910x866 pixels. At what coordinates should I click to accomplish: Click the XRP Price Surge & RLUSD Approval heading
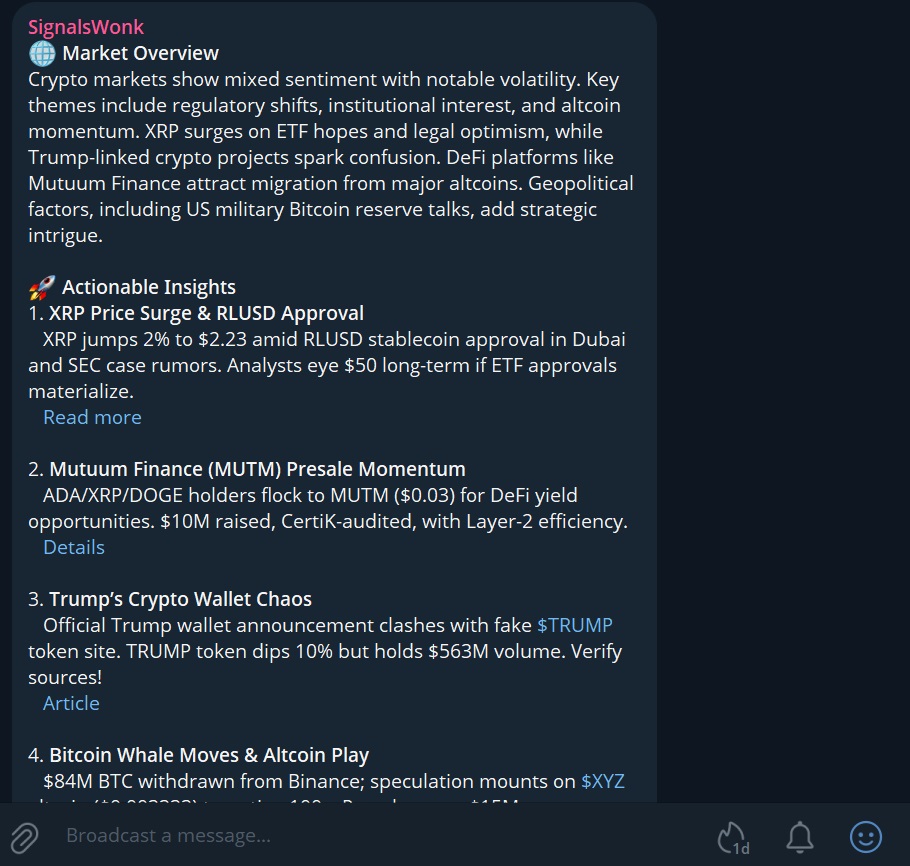coord(206,313)
